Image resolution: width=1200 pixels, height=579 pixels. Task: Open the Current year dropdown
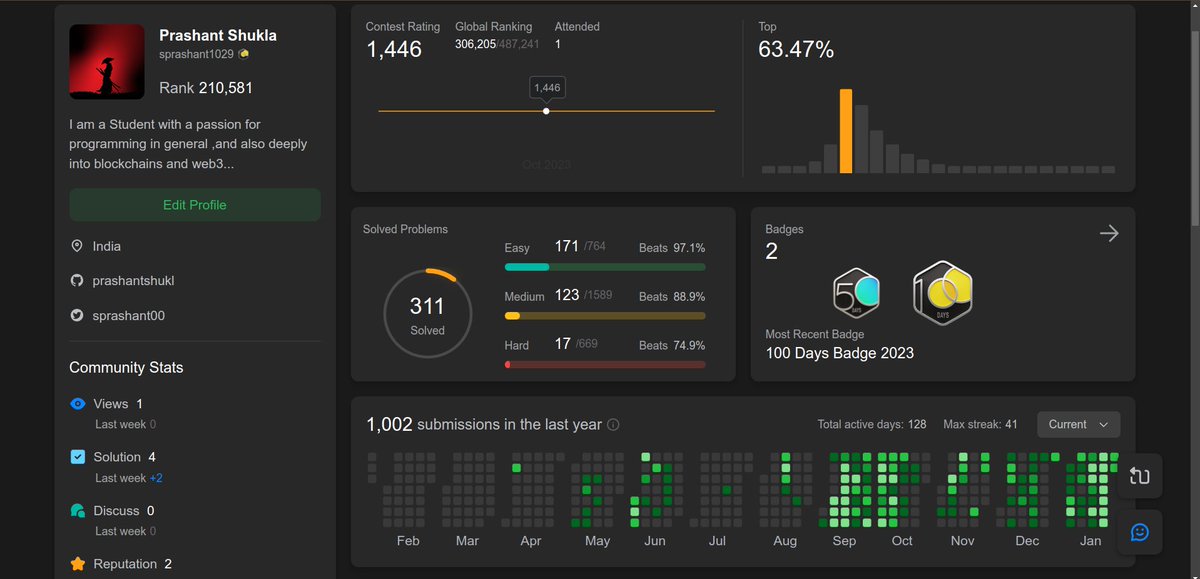pyautogui.click(x=1078, y=424)
